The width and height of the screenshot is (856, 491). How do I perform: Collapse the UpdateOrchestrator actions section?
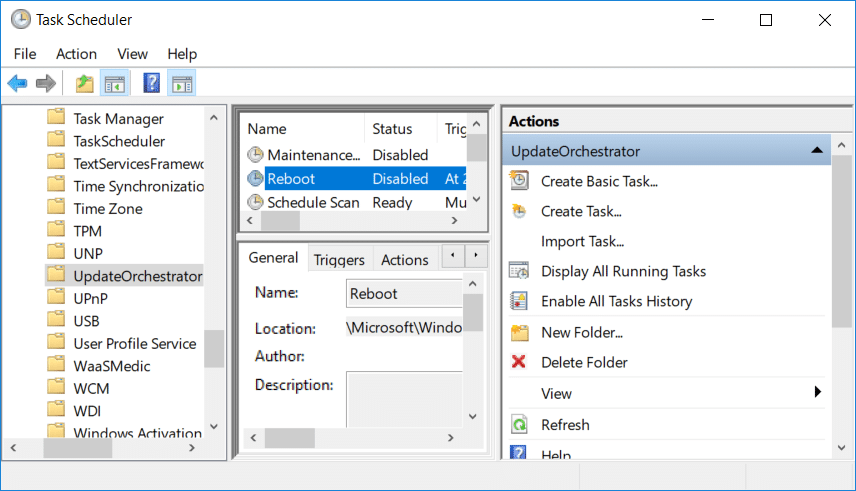pyautogui.click(x=817, y=151)
